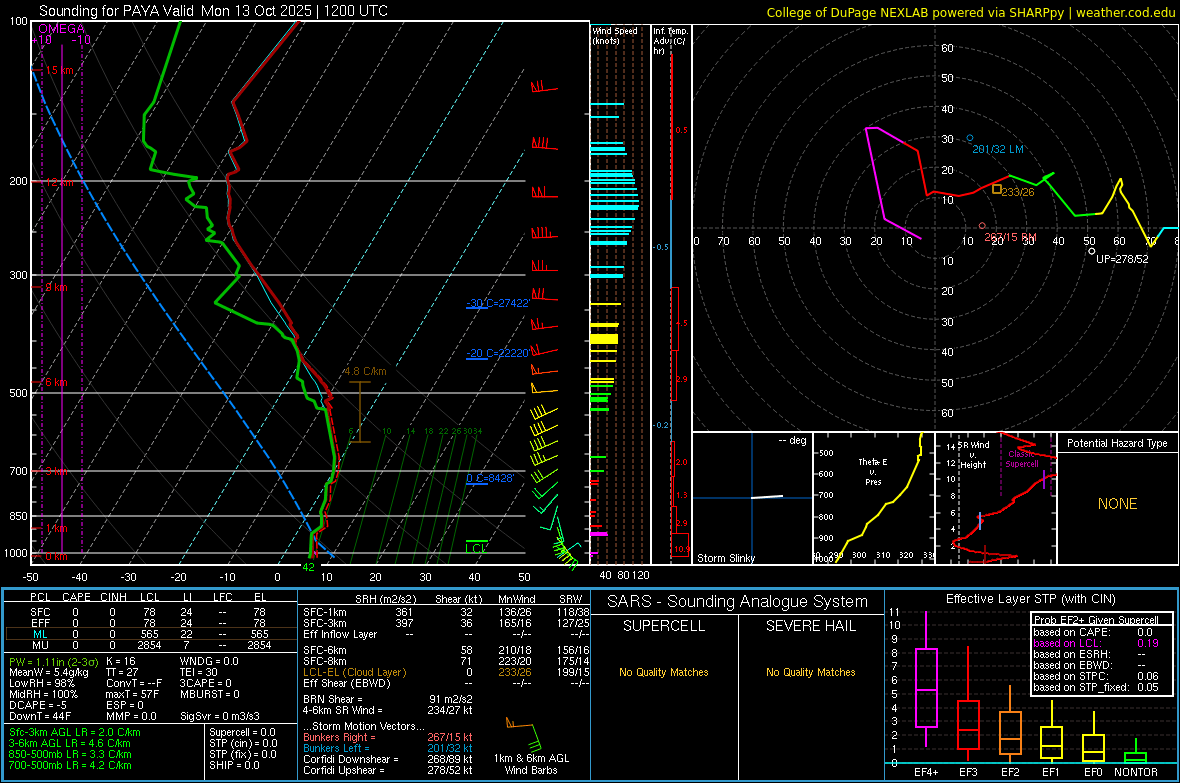
Task: Click the LowRH = 98% value
Action: coord(42,683)
